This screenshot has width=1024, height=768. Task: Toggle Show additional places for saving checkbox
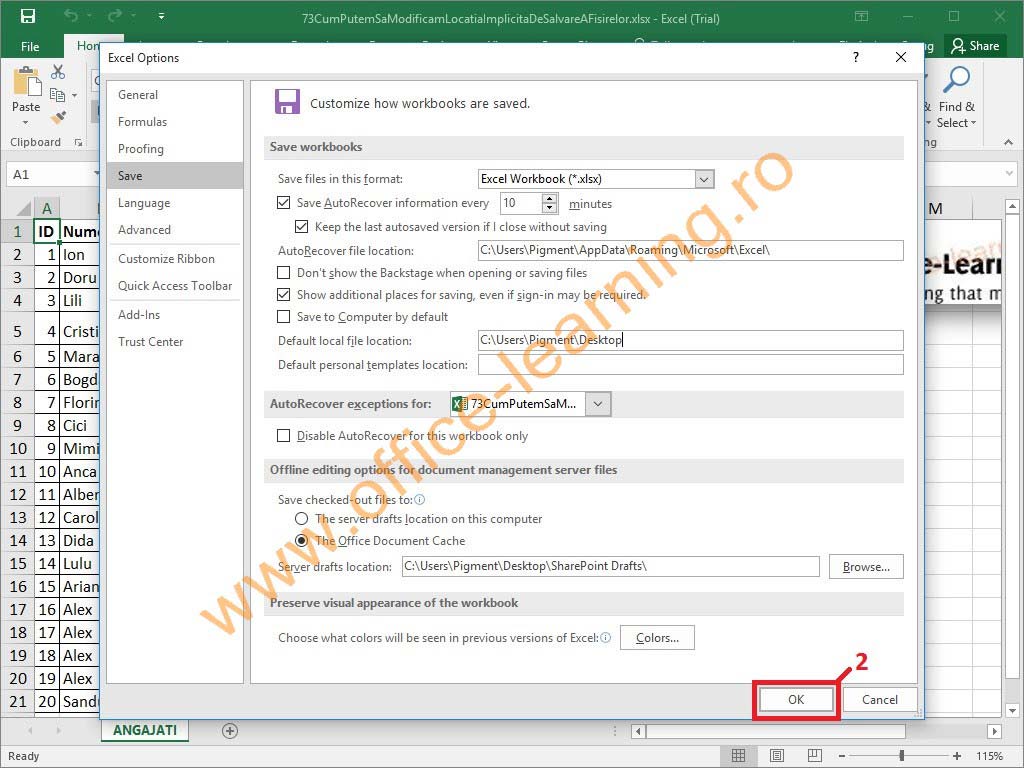click(x=283, y=295)
